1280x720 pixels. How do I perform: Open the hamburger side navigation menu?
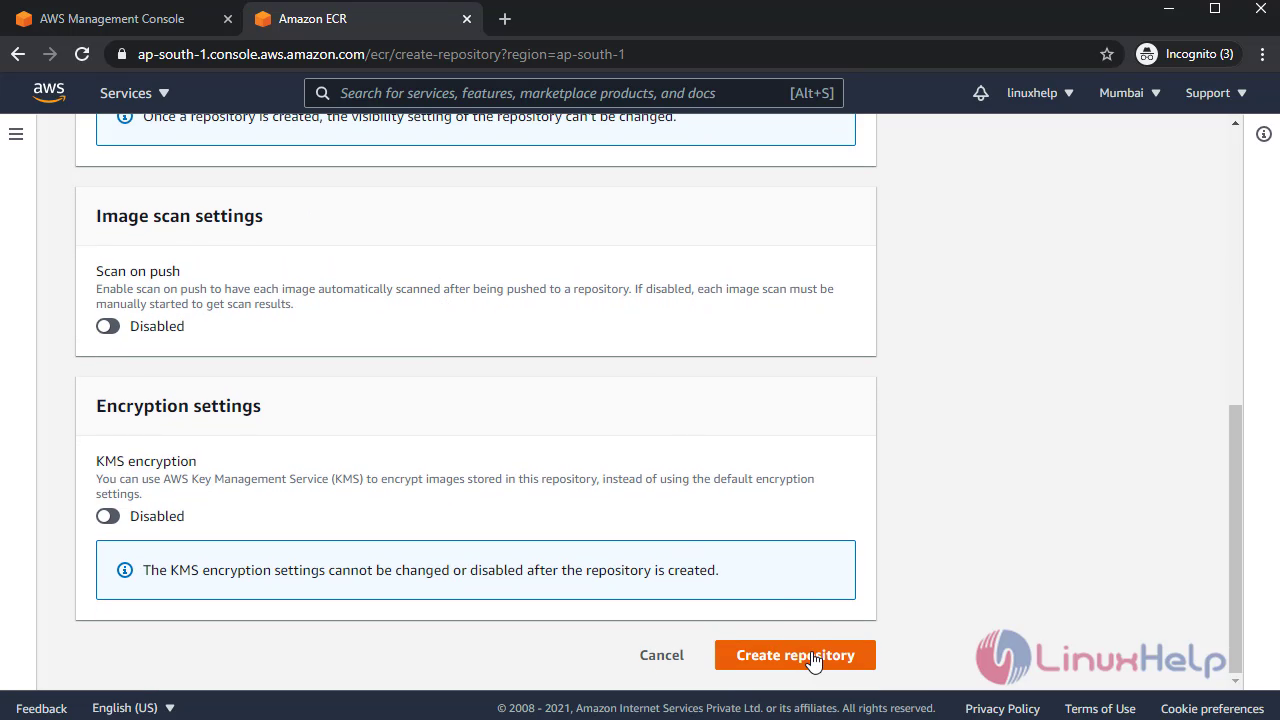coord(16,134)
